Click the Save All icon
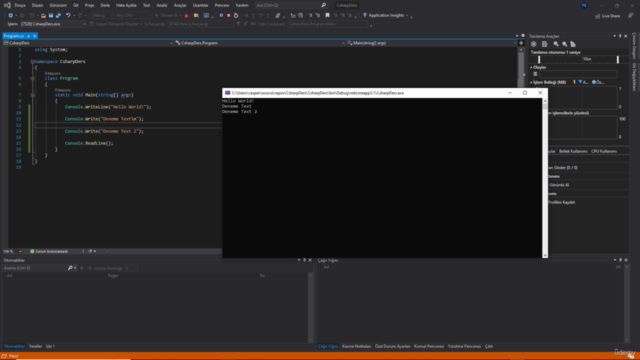Screen dimensions: 640x360 pos(58,16)
